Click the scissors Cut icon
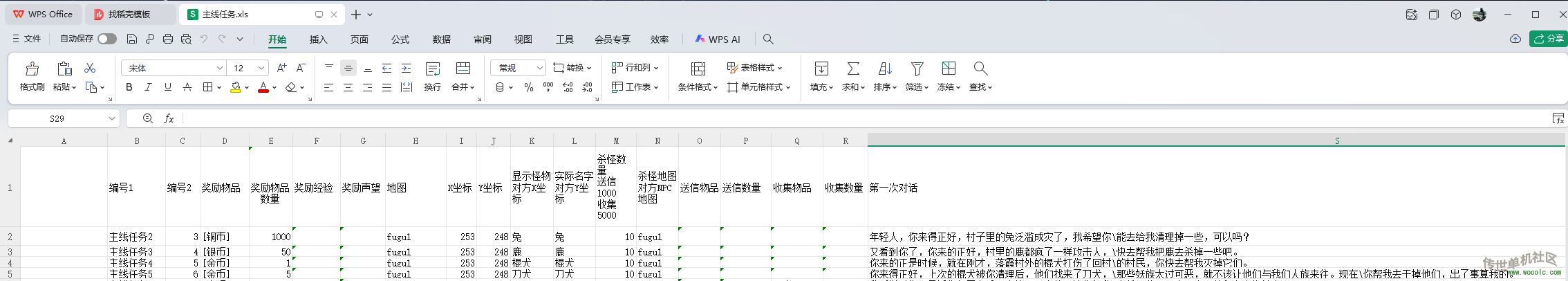 coord(90,68)
